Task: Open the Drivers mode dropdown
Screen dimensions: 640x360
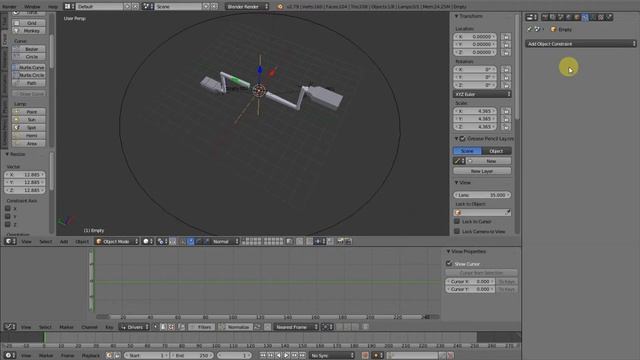Action: tap(134, 327)
